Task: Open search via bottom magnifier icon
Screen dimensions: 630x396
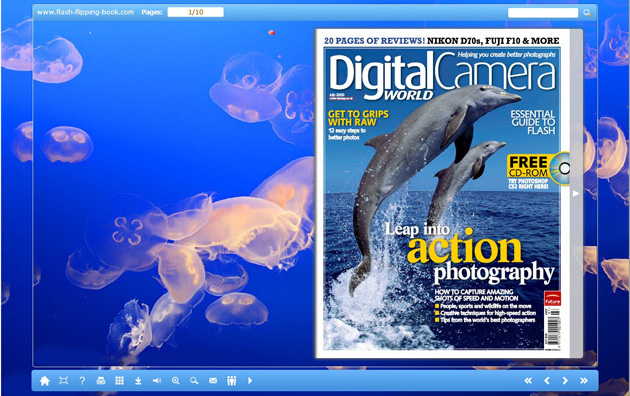Action: tap(194, 381)
